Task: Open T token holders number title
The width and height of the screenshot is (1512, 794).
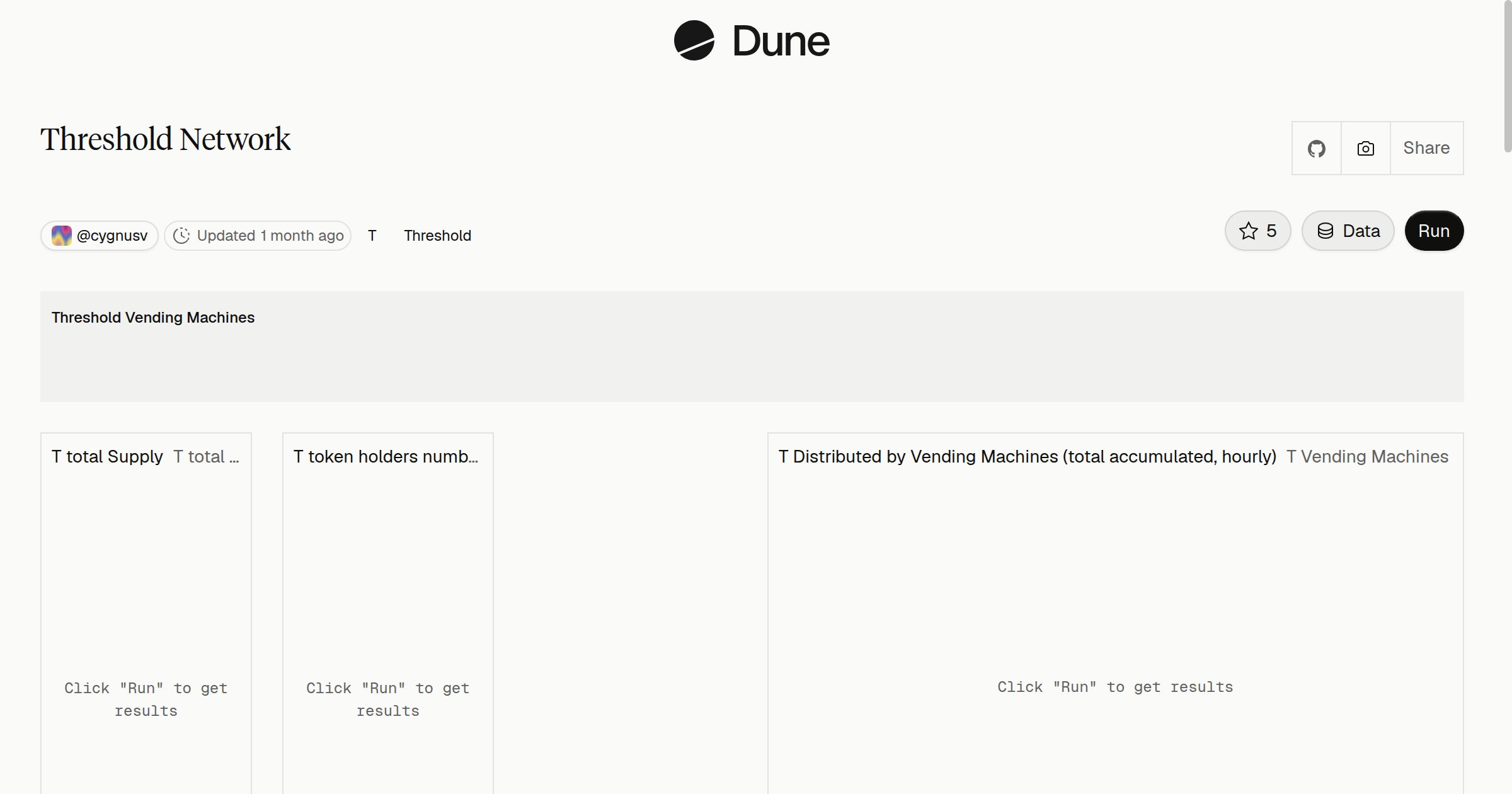Action: tap(386, 456)
